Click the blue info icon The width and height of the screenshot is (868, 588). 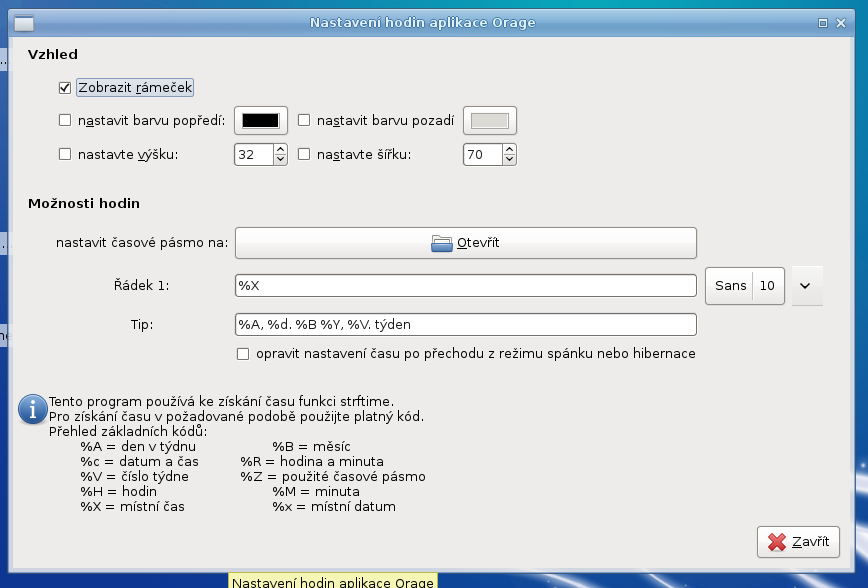tap(33, 408)
